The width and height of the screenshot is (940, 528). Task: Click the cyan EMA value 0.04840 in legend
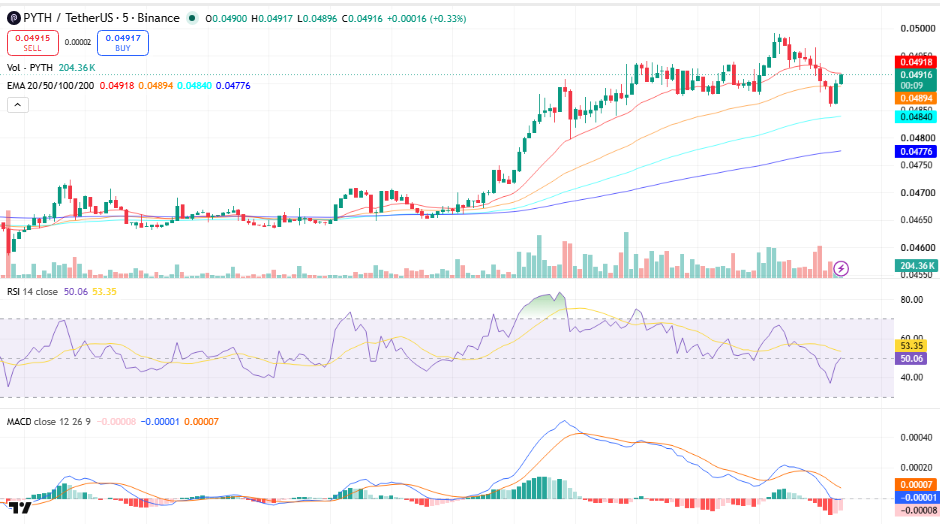coord(194,86)
